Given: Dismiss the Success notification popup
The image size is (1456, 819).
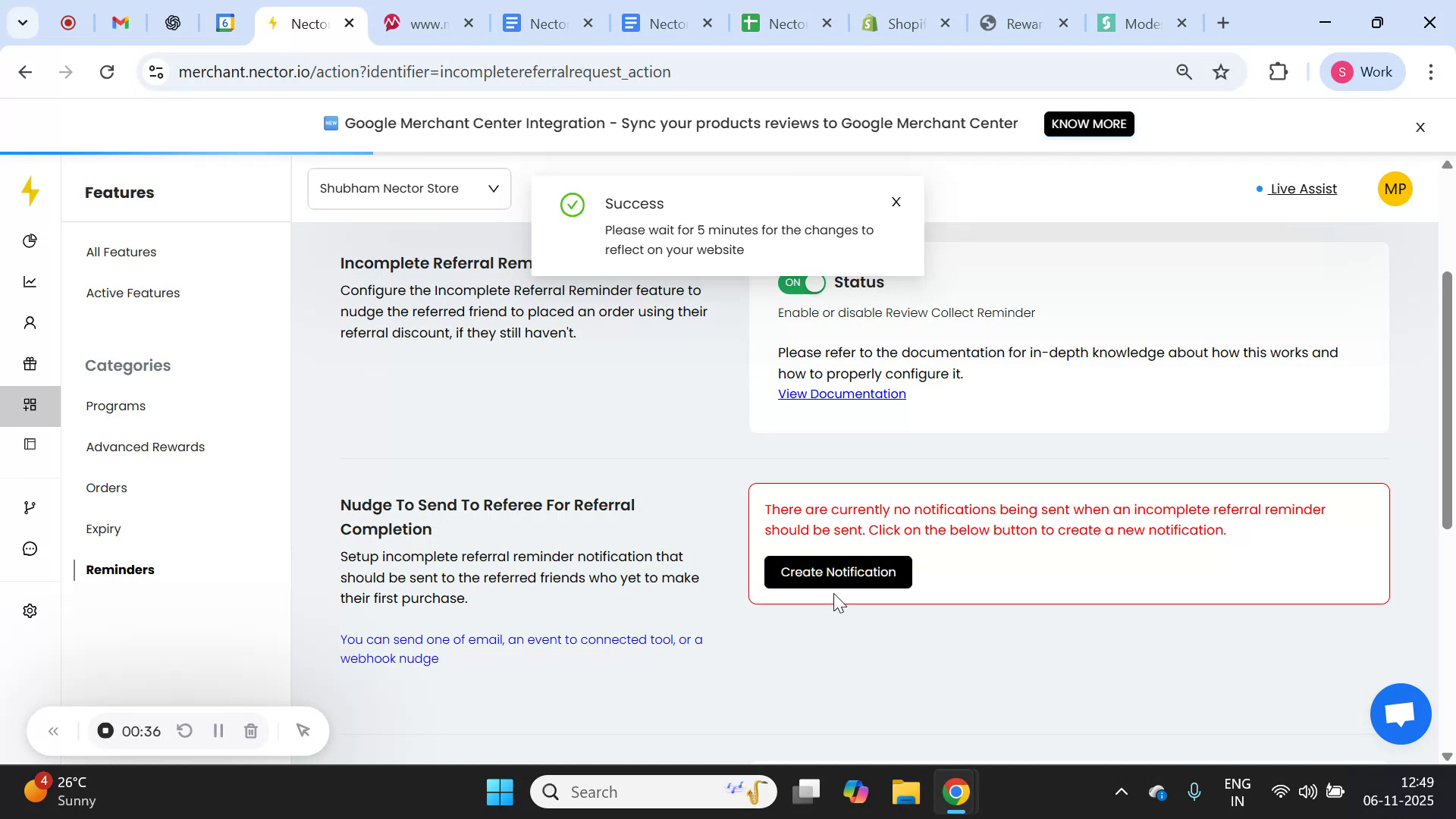Looking at the screenshot, I should (x=895, y=202).
